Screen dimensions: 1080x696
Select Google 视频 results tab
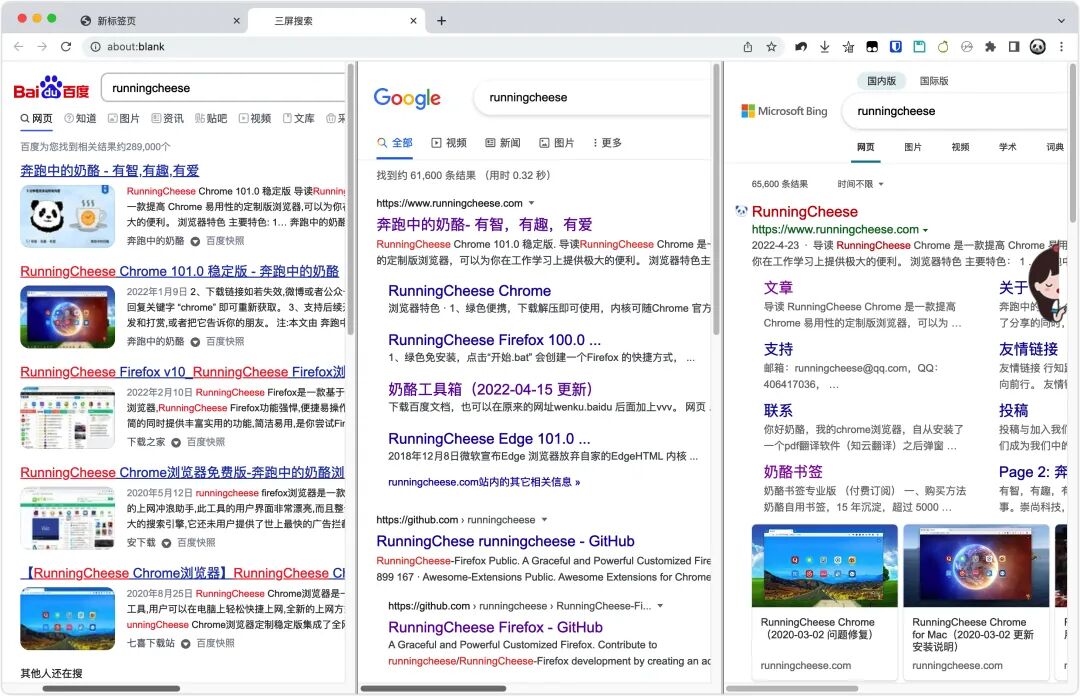pyautogui.click(x=449, y=143)
